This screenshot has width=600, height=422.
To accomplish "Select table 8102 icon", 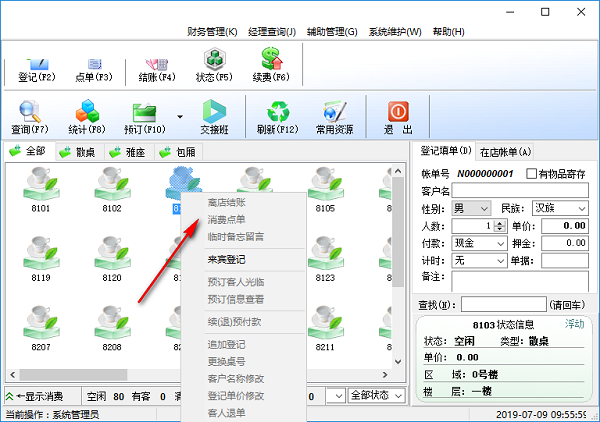I will 112,190.
